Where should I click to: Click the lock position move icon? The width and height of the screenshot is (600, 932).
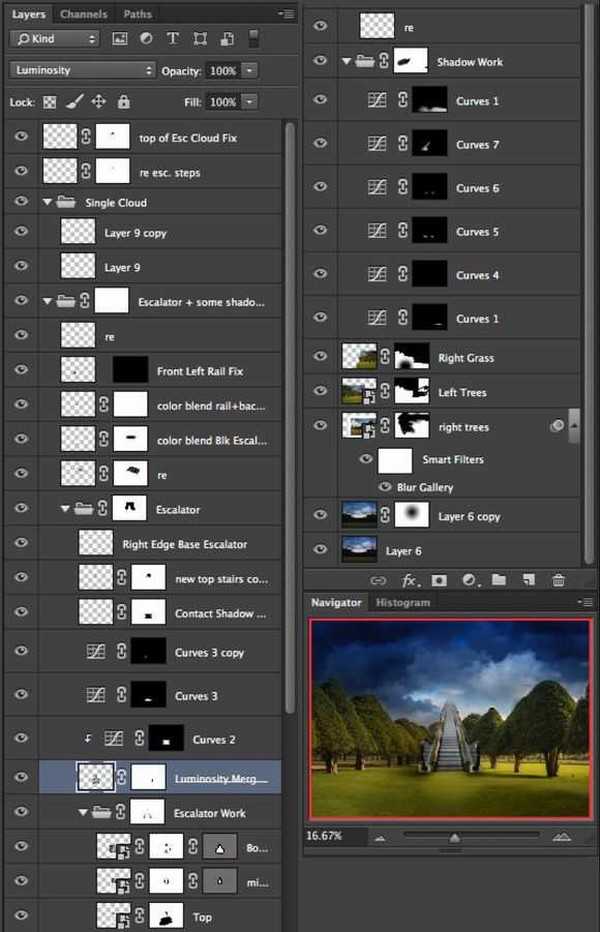coord(99,102)
